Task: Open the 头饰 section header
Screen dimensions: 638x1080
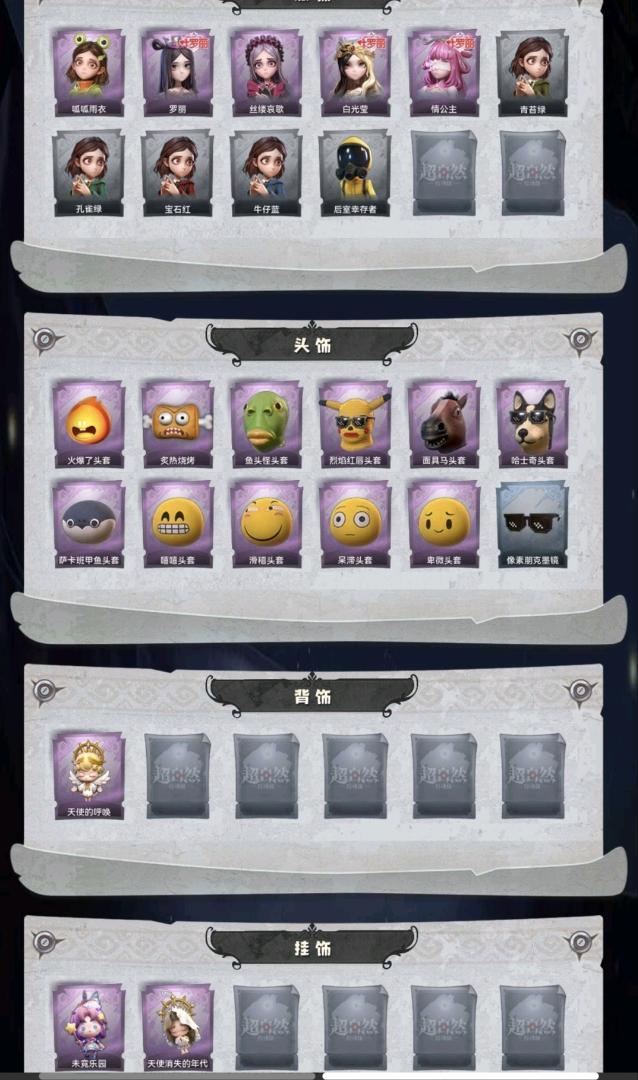Action: [312, 344]
